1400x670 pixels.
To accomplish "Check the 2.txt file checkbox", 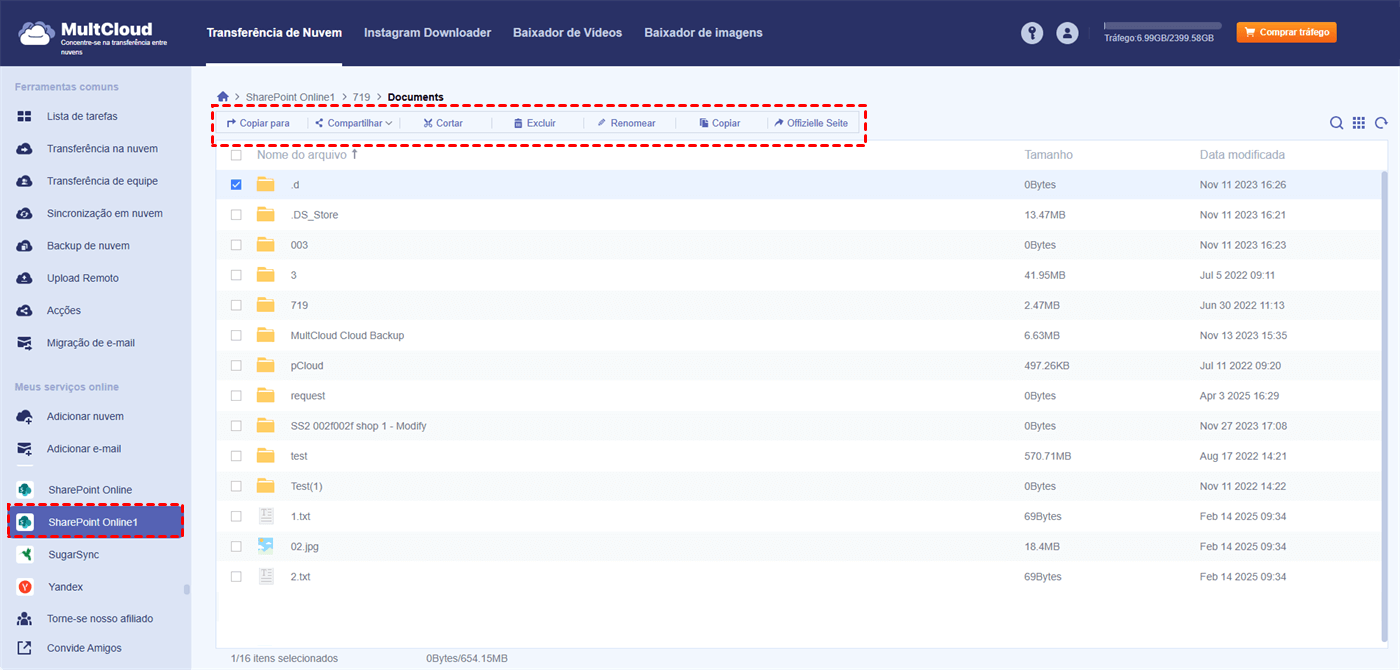I will [236, 577].
